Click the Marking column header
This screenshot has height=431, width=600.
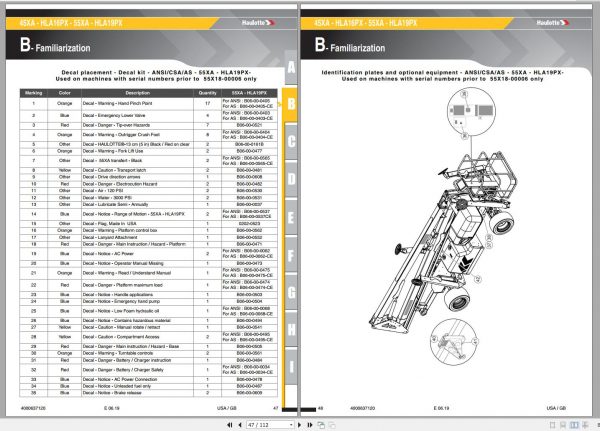click(x=33, y=93)
